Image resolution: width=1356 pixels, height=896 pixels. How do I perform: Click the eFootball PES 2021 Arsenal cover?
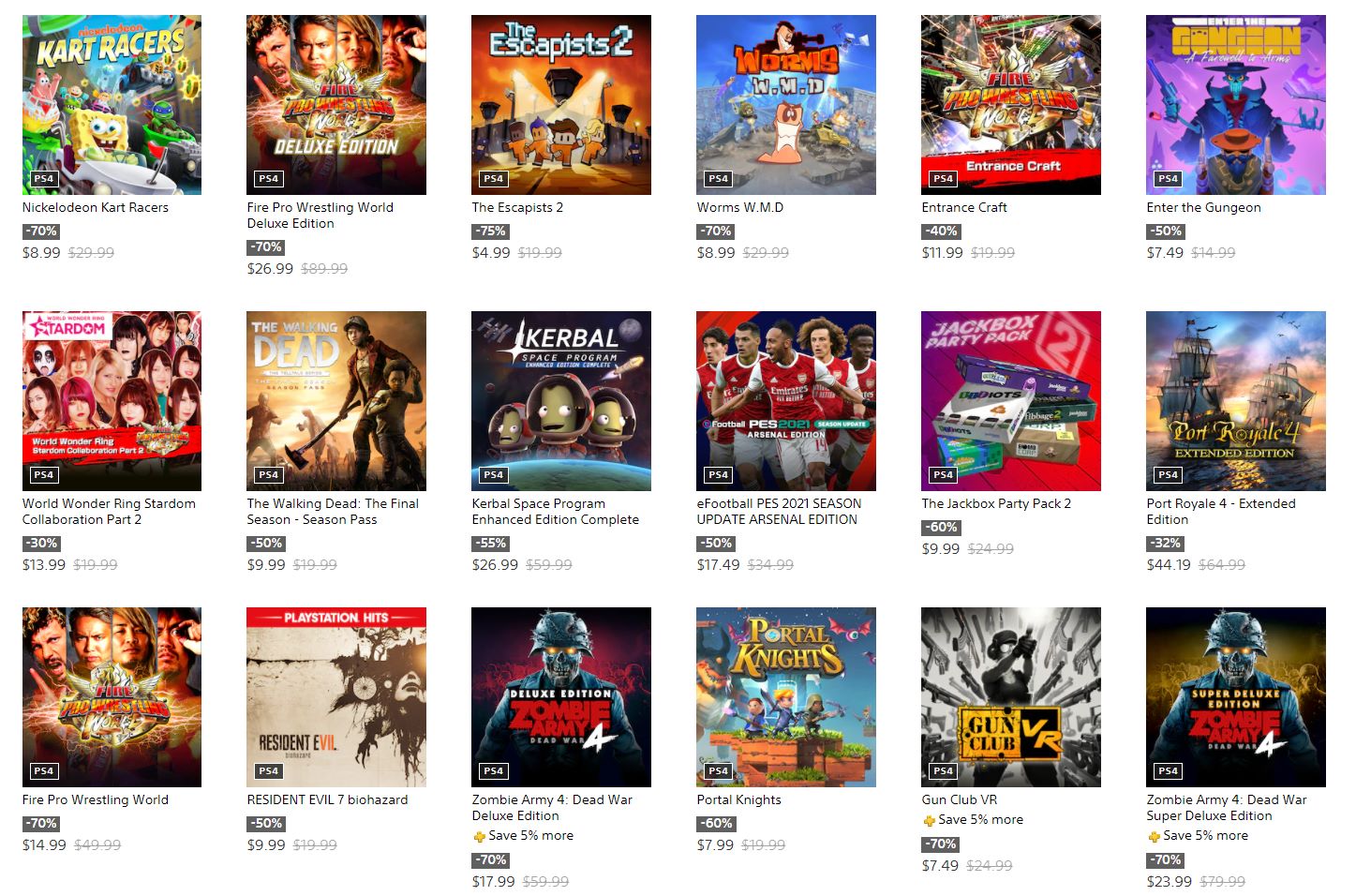tap(786, 401)
